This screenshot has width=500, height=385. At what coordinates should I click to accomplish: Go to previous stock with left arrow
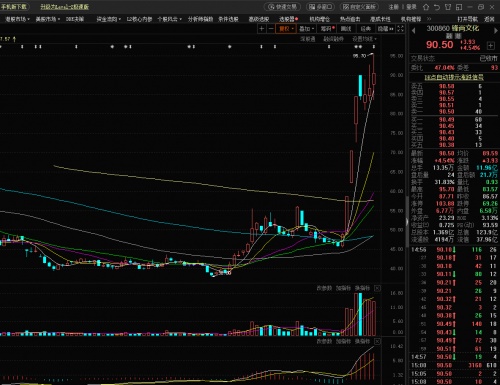414,31
